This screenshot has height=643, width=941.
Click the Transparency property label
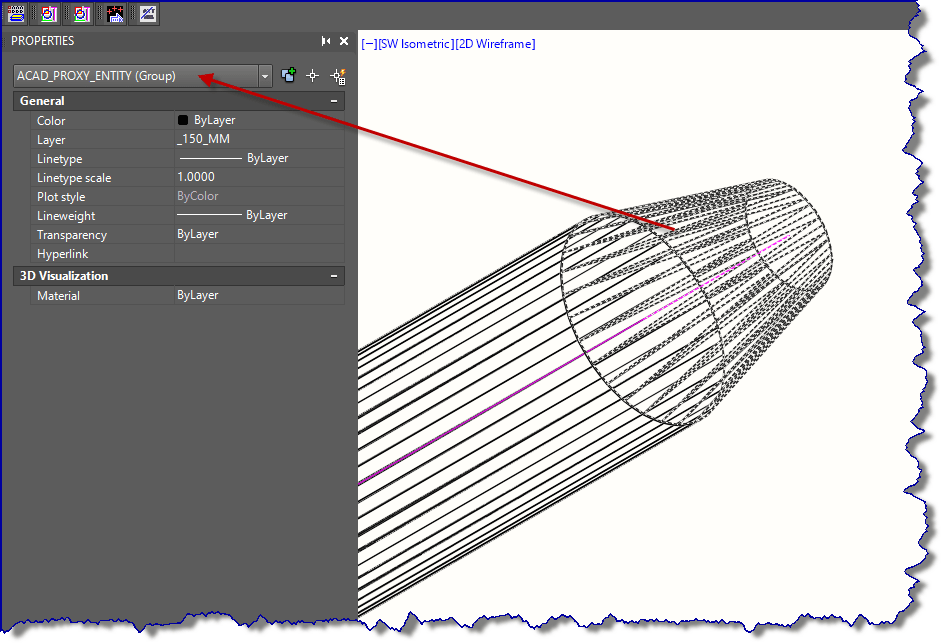[x=71, y=235]
